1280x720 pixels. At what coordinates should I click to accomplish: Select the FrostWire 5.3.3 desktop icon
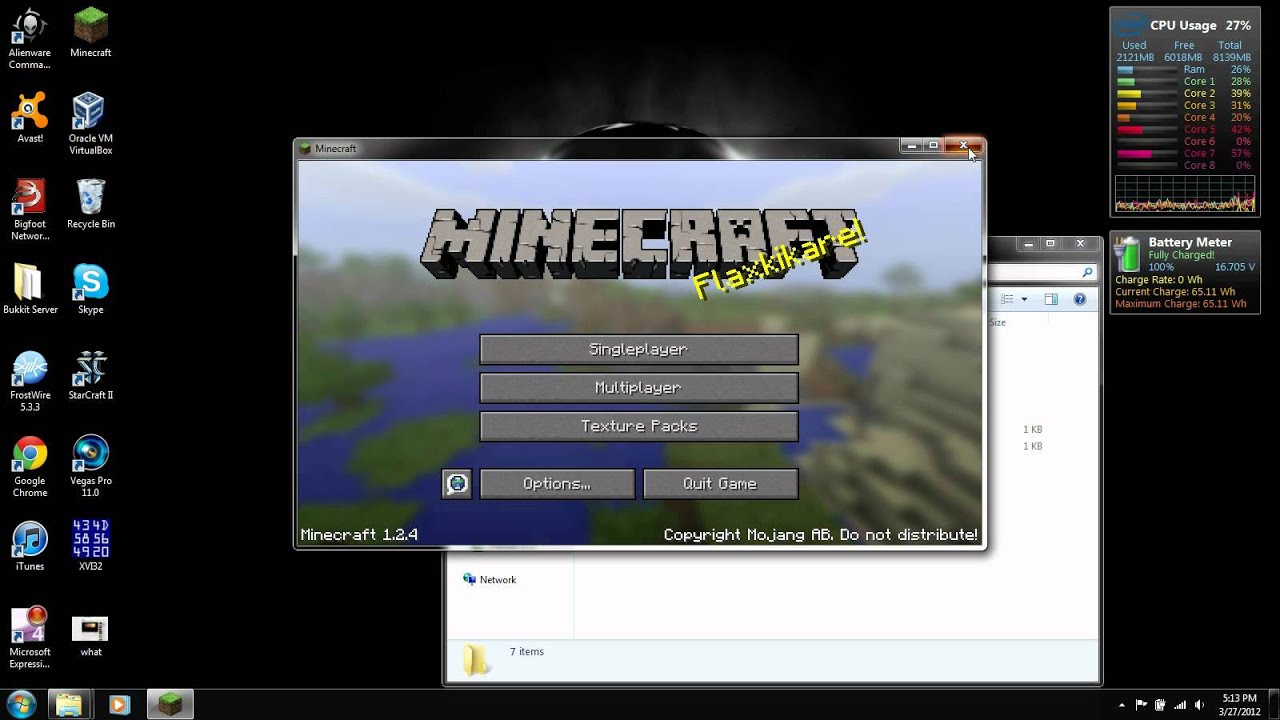[x=30, y=381]
